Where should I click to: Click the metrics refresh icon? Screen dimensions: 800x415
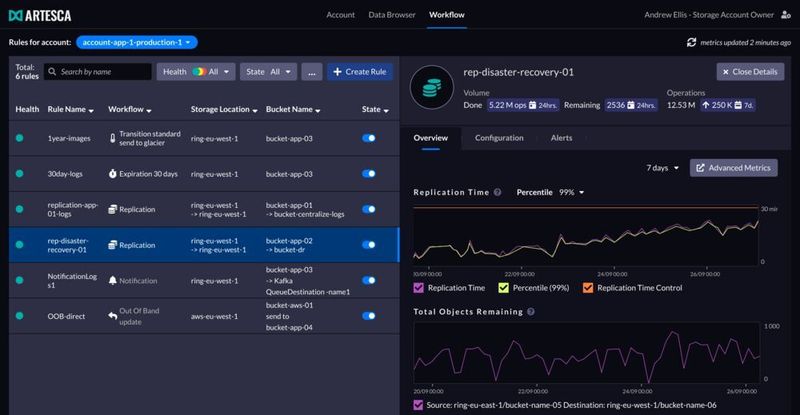click(691, 42)
